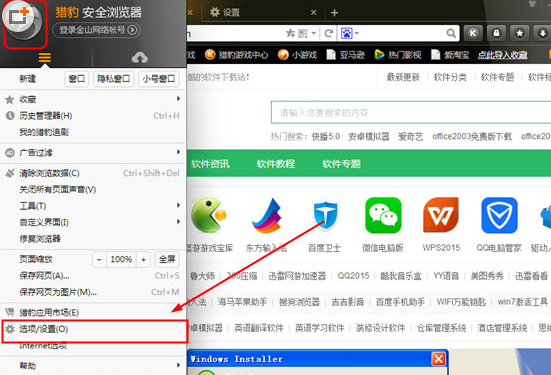Screen dimensions: 551x375
Task: Decrease page zoom with minus button
Action: 99,259
